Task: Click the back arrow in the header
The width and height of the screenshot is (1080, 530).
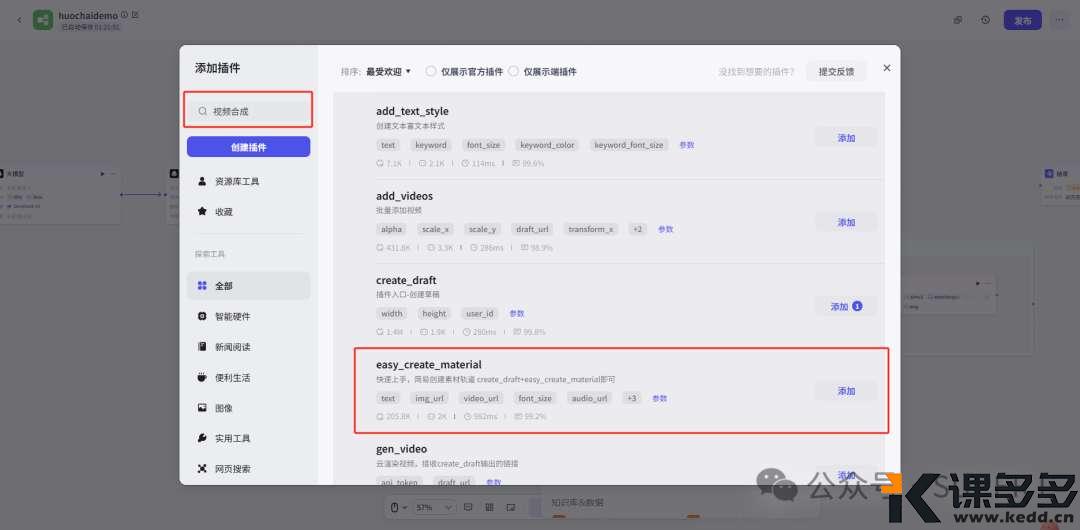Action: coord(19,20)
